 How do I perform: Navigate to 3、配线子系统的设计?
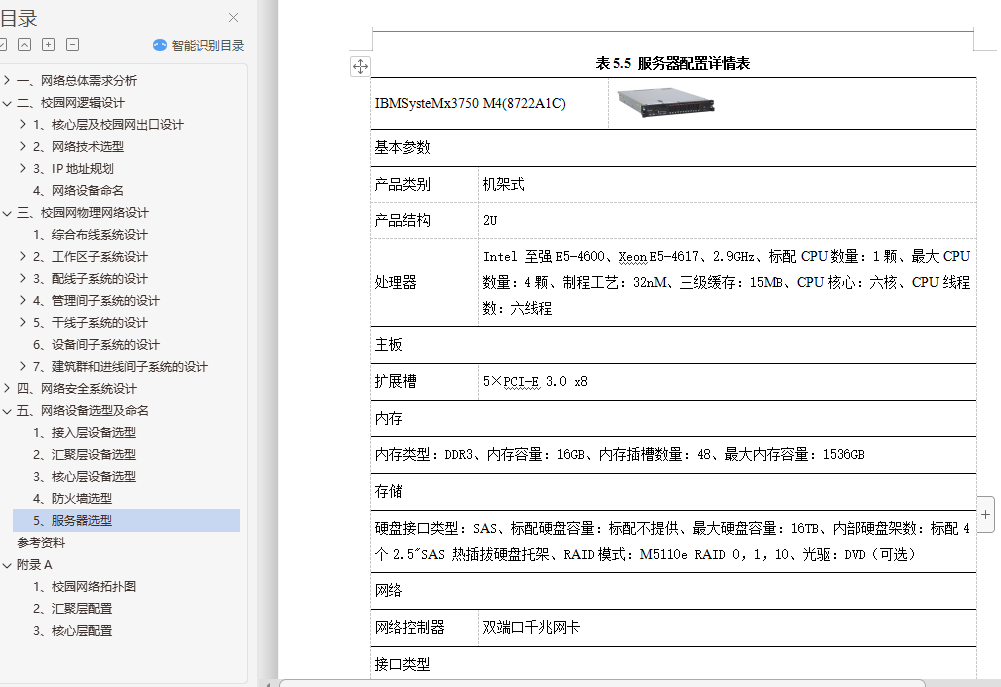click(x=91, y=278)
